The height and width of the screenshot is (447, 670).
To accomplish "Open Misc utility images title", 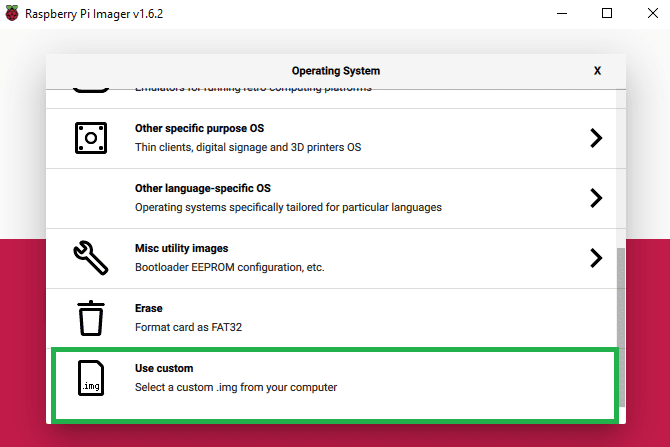I will coord(181,248).
